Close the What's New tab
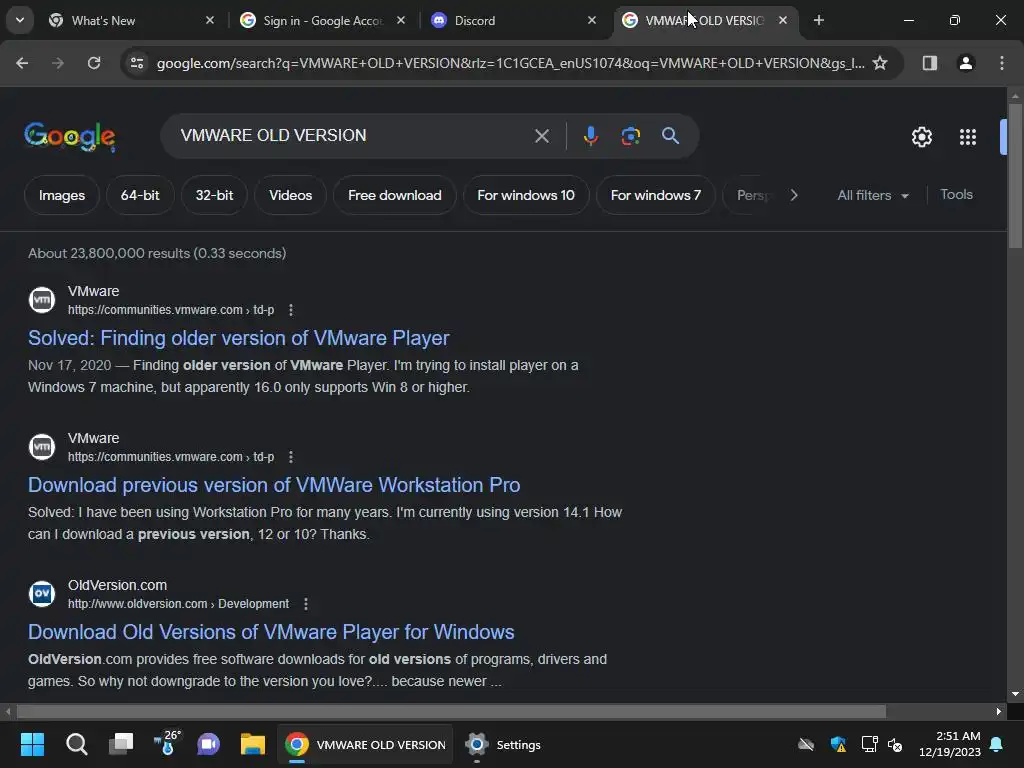1024x768 pixels. point(210,21)
